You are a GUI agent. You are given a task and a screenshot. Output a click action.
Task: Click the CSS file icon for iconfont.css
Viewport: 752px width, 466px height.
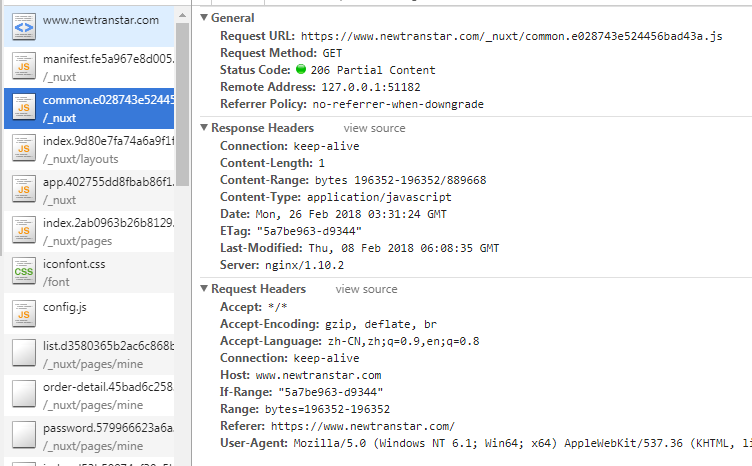tap(24, 272)
